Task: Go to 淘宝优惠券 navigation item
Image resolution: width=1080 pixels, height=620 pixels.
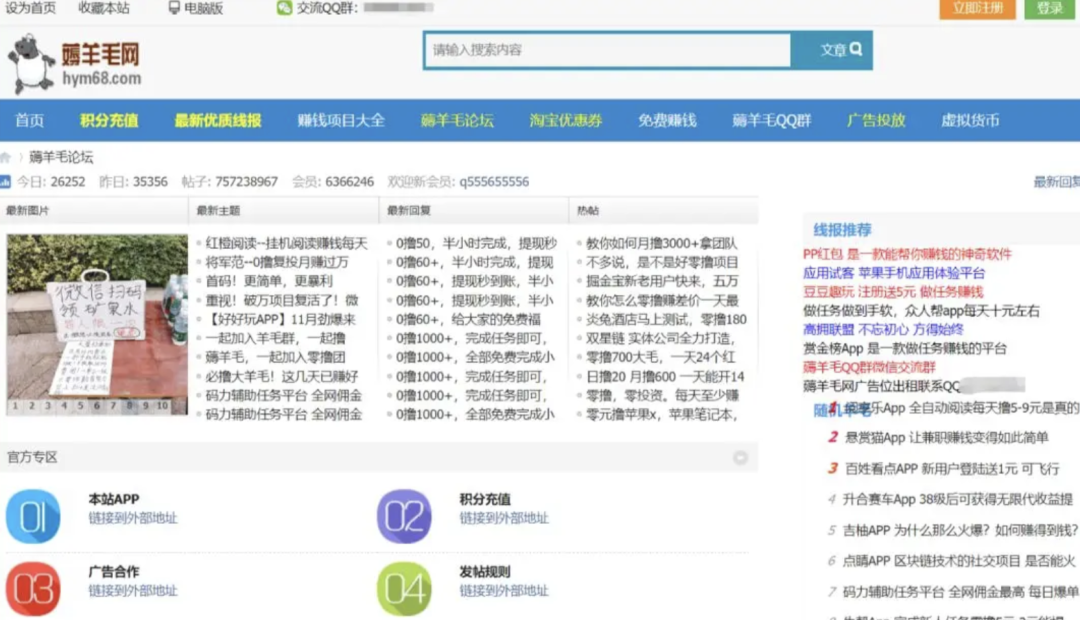Action: 566,120
